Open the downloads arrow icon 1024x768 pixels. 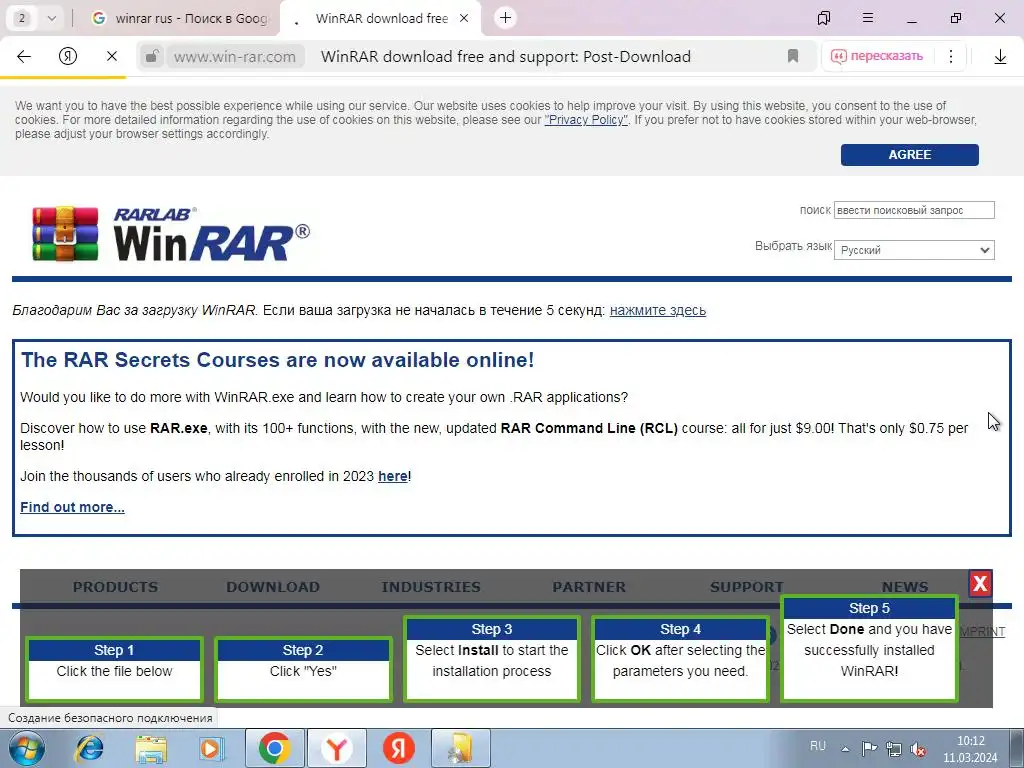pyautogui.click(x=1000, y=57)
